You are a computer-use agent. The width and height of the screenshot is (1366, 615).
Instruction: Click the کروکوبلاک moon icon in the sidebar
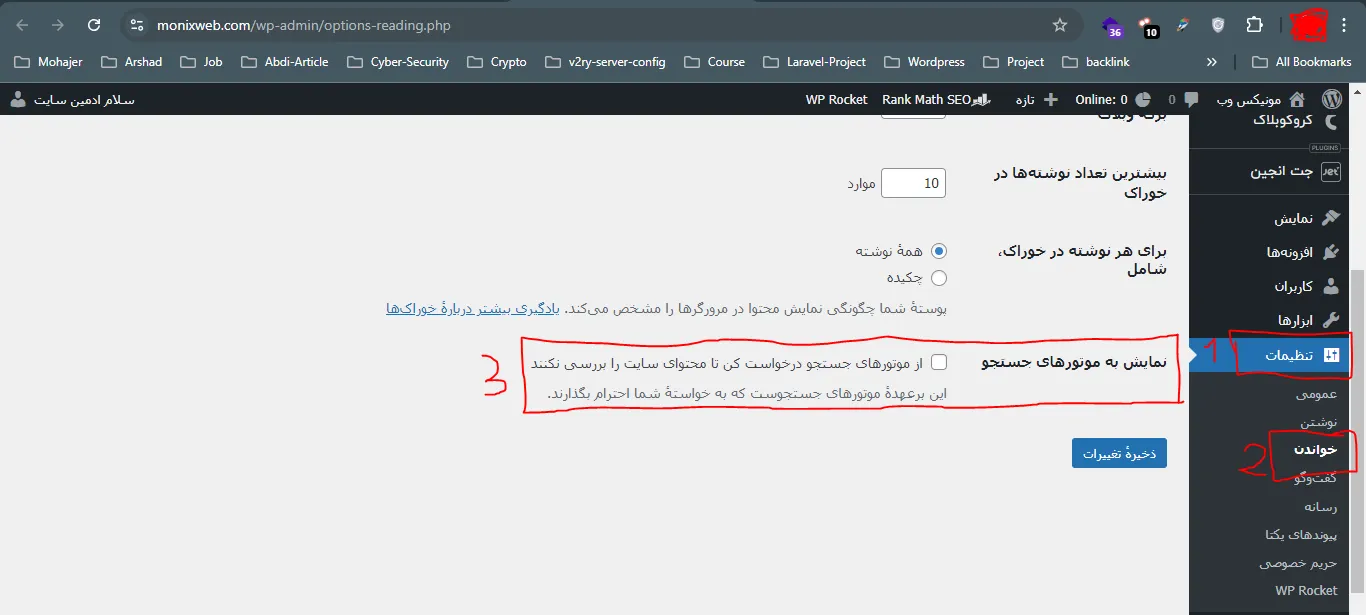pyautogui.click(x=1331, y=121)
